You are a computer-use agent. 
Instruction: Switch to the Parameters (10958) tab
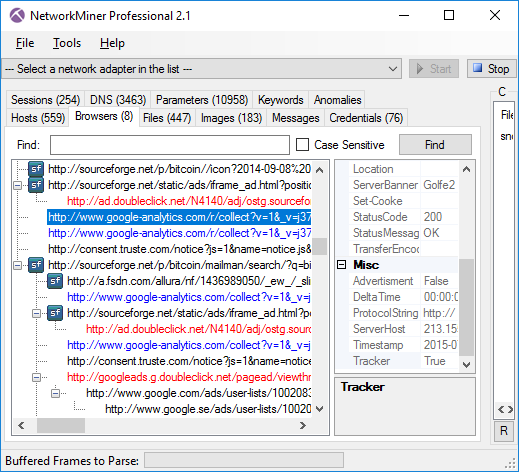pyautogui.click(x=202, y=100)
